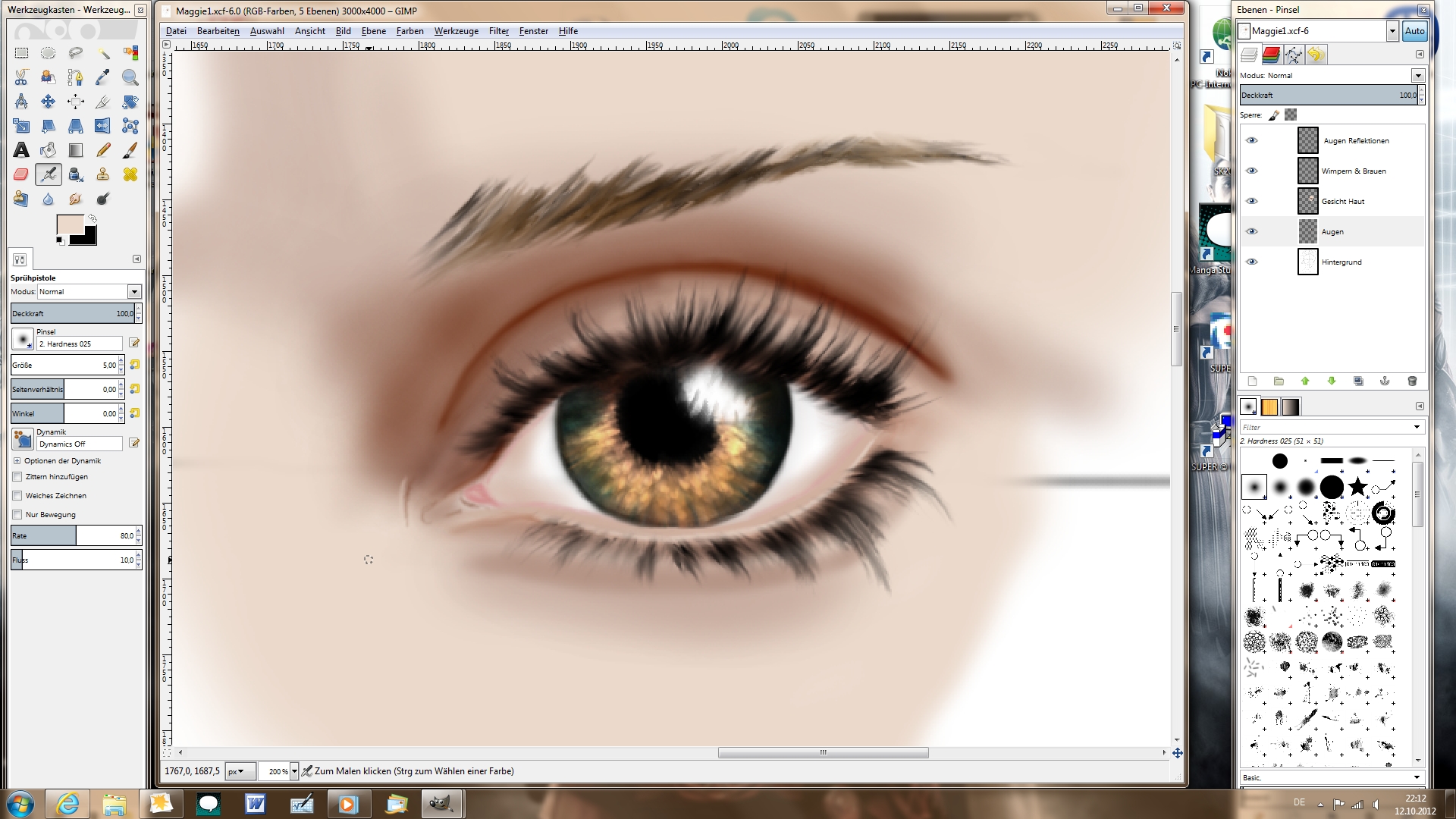Image resolution: width=1456 pixels, height=819 pixels.
Task: Toggle visibility of Gesicht Haut layer
Action: coord(1252,201)
